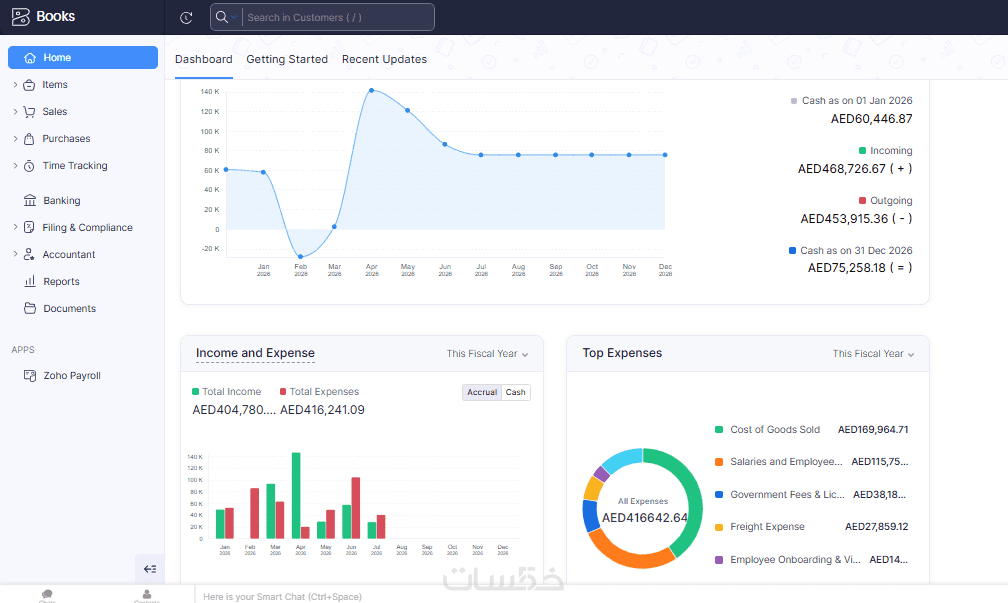Click the search magnifier icon
This screenshot has width=1008, height=603.
222,17
